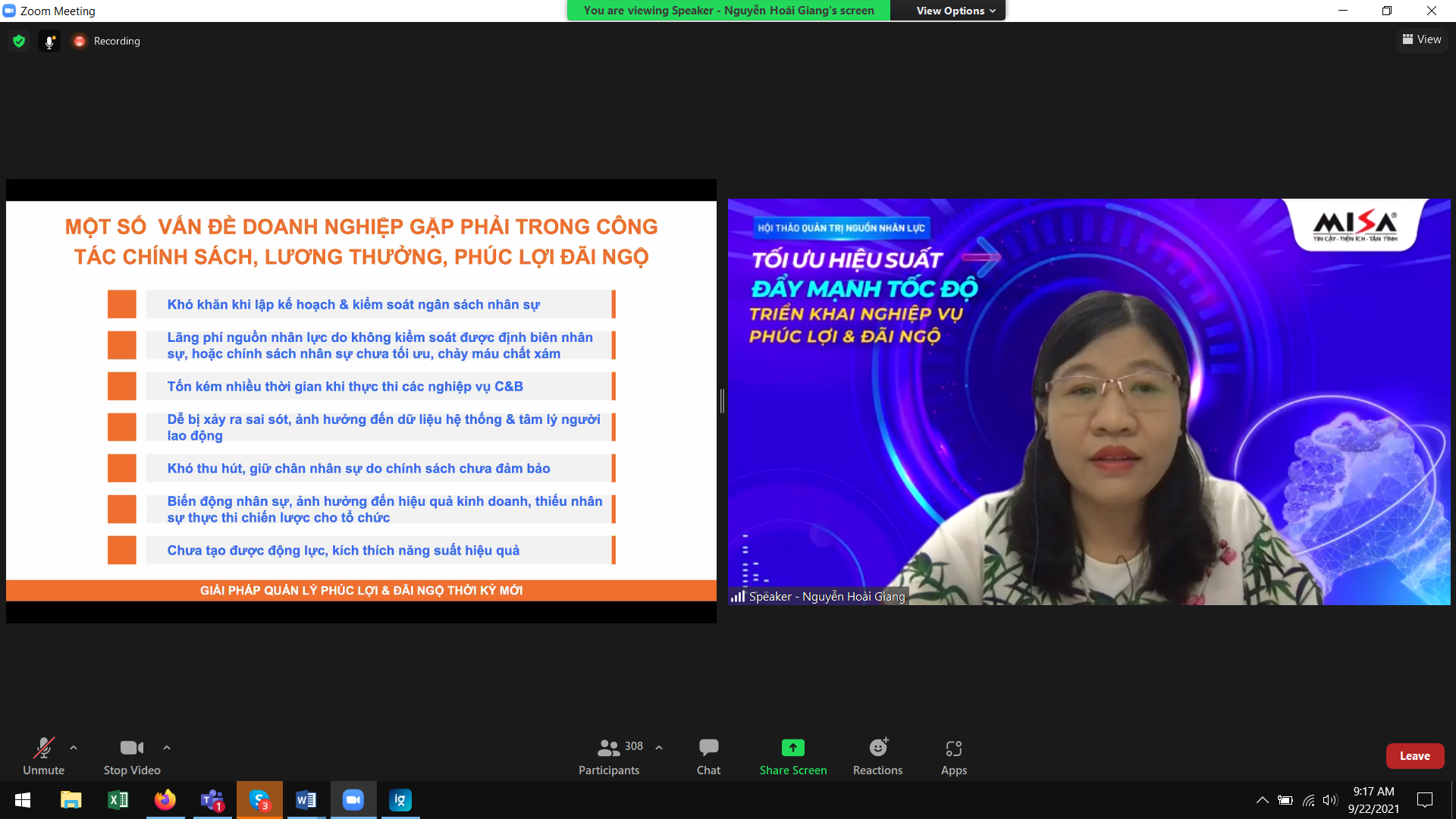Expand video options arrow beside Stop Video
Viewport: 1456px width, 819px height.
(167, 748)
